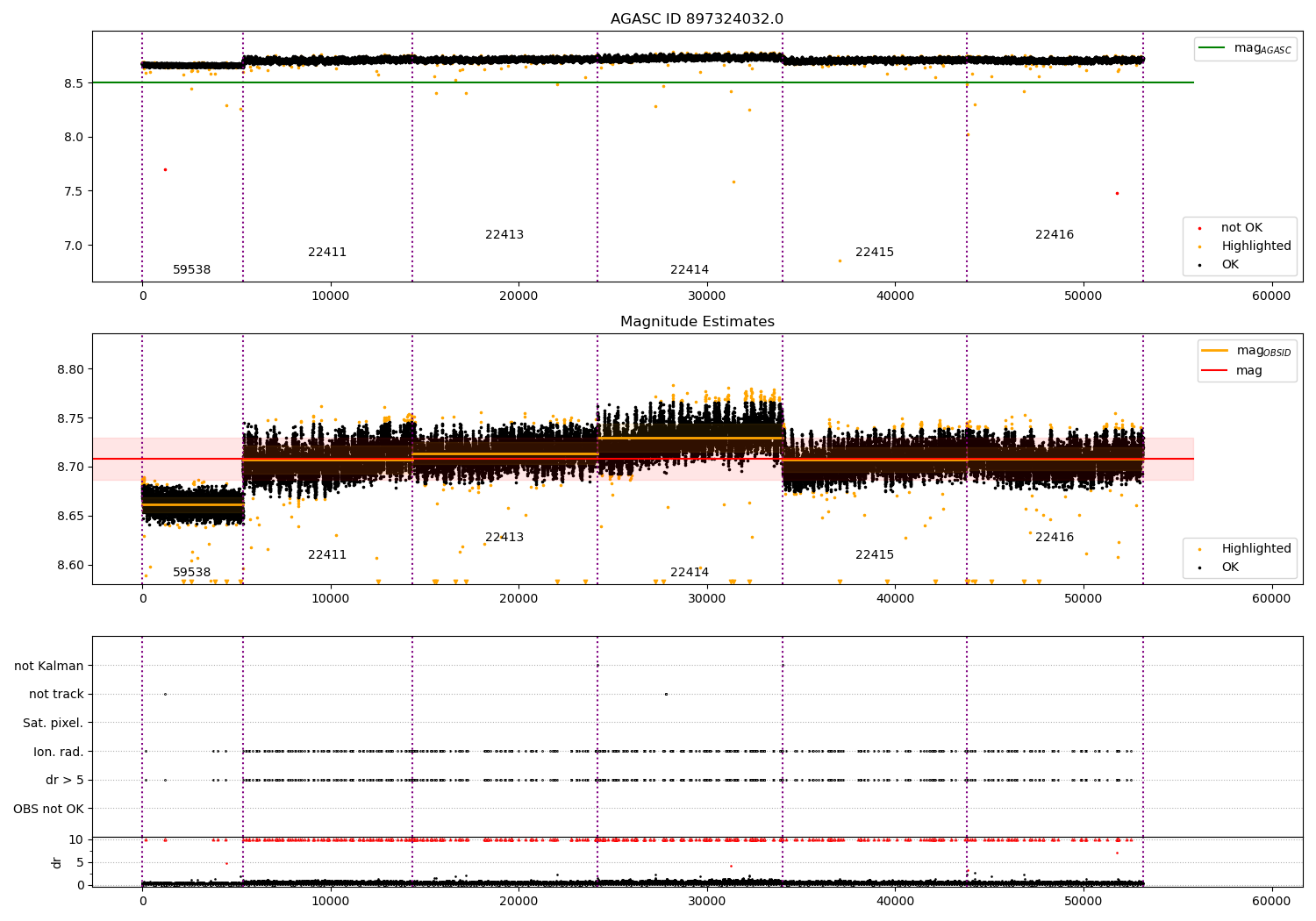The image size is (1316, 921).
Task: Click y-axis tick 7.5 in top panel
Action: click(x=74, y=192)
